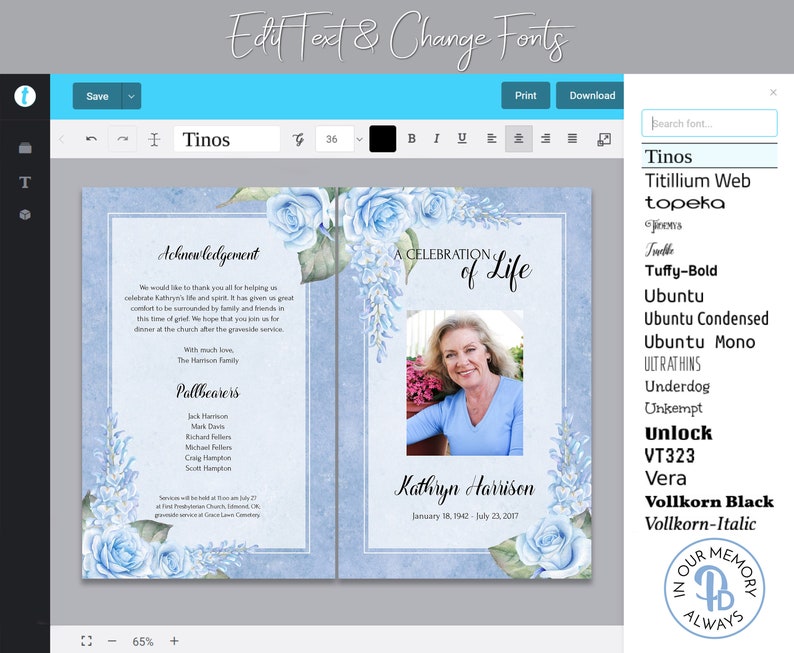Align text left
The width and height of the screenshot is (794, 653).
pyautogui.click(x=492, y=139)
